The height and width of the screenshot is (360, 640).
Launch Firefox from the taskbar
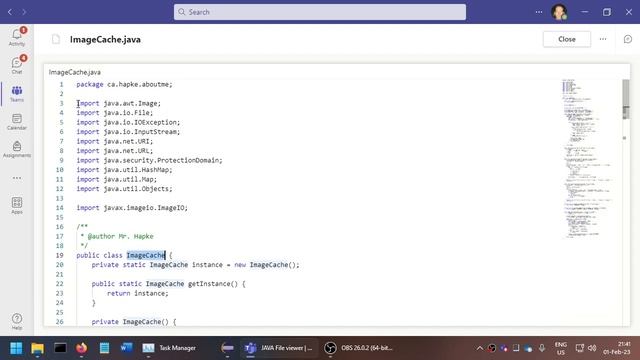(82, 348)
